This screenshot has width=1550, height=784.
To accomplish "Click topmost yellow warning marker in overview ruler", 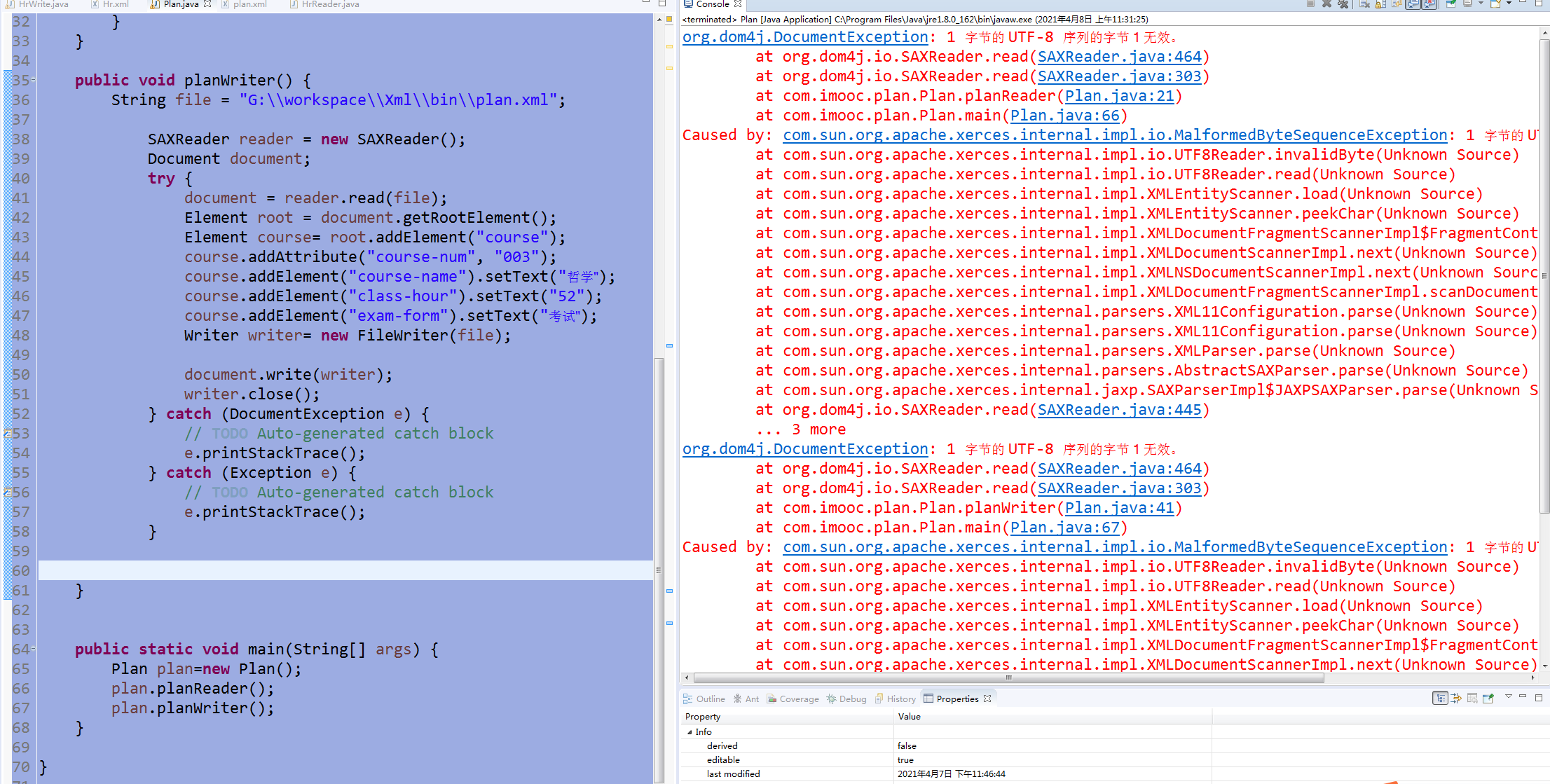I will 669,46.
